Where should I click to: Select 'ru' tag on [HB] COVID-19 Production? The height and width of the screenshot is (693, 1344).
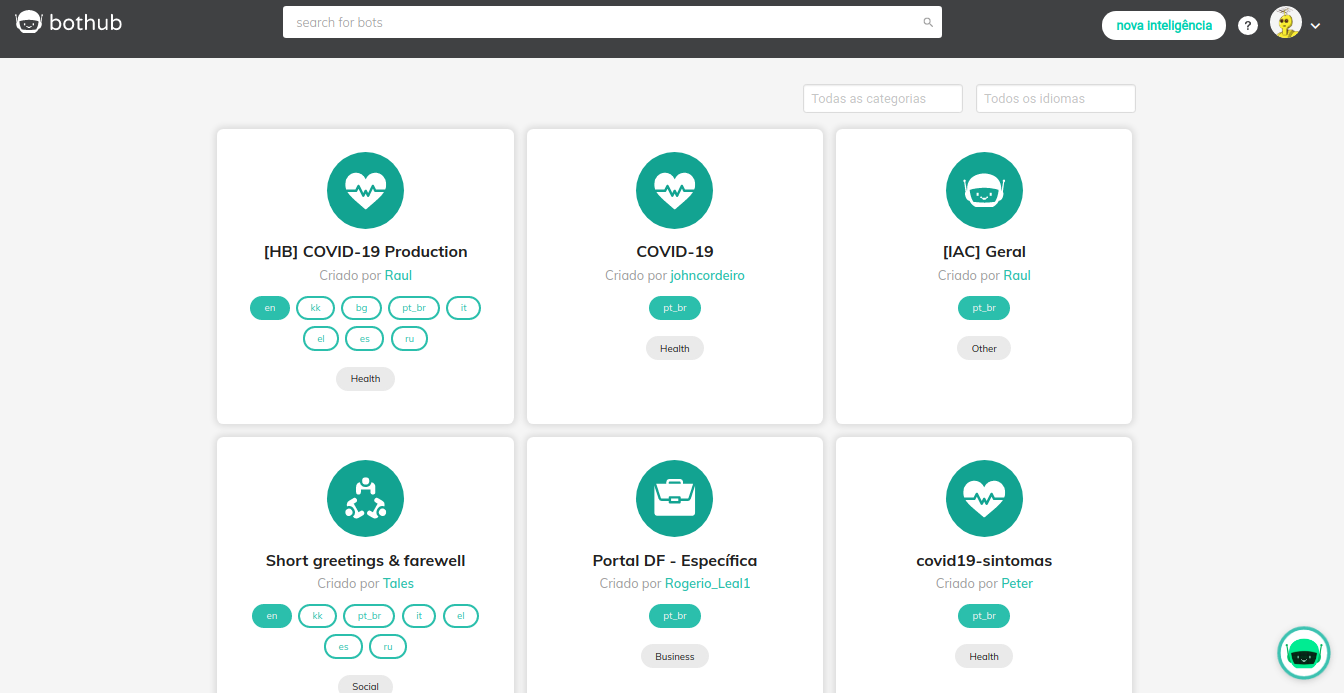(x=409, y=339)
